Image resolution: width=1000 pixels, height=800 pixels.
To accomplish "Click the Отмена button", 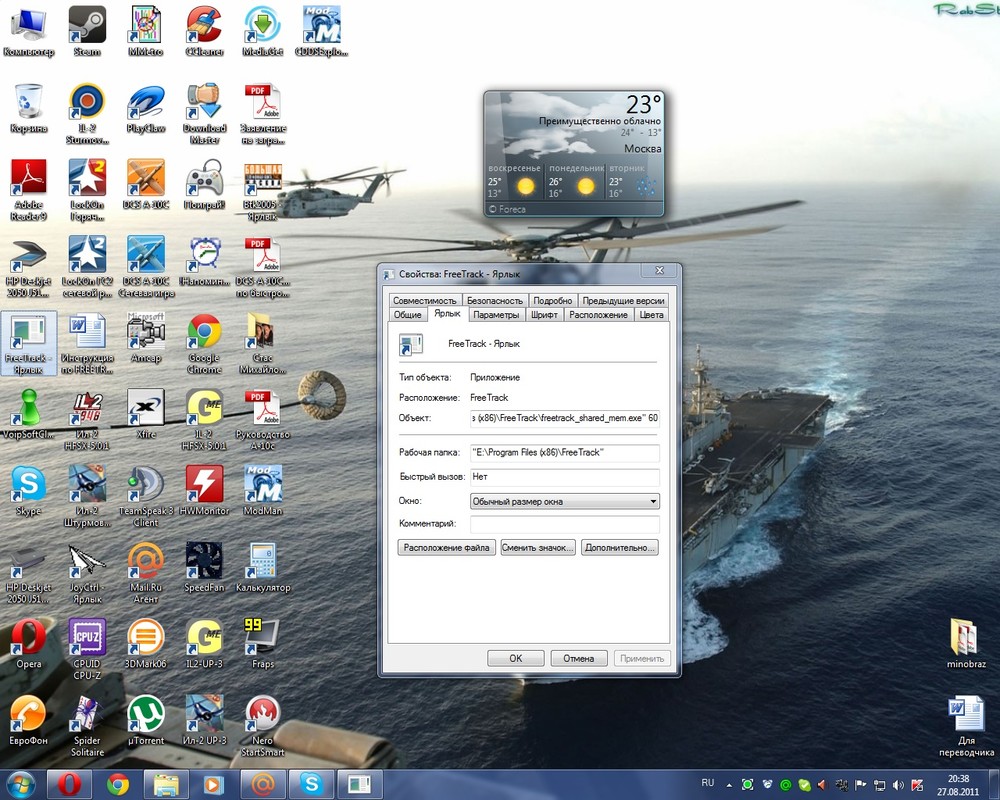I will pos(578,658).
